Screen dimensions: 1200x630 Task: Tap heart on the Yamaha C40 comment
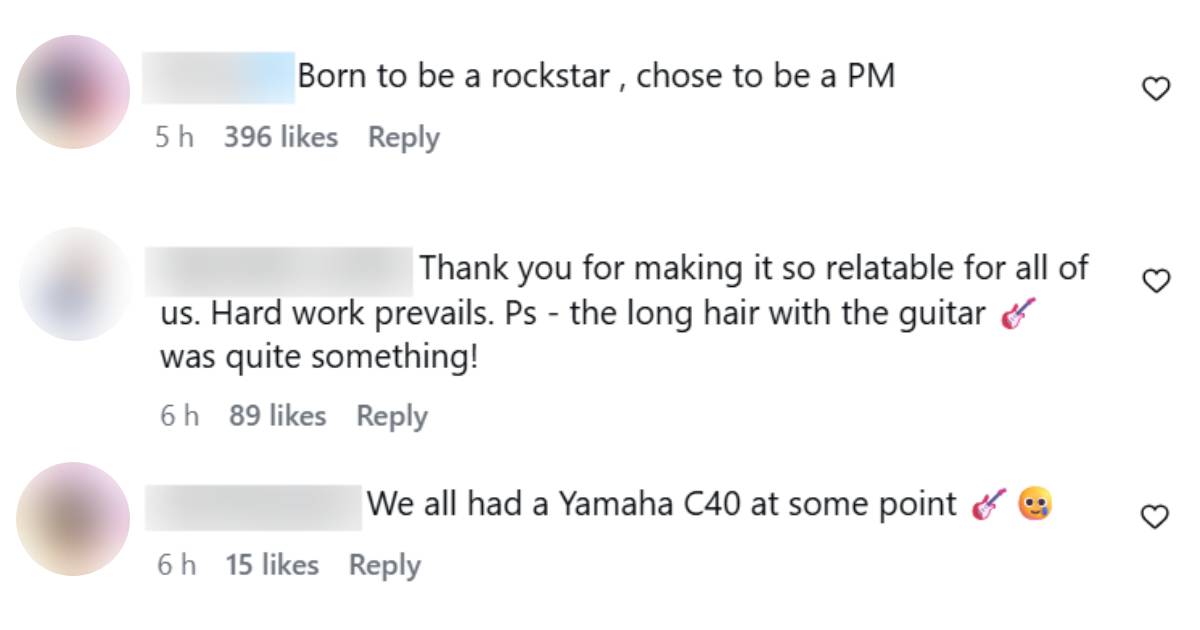[1156, 517]
